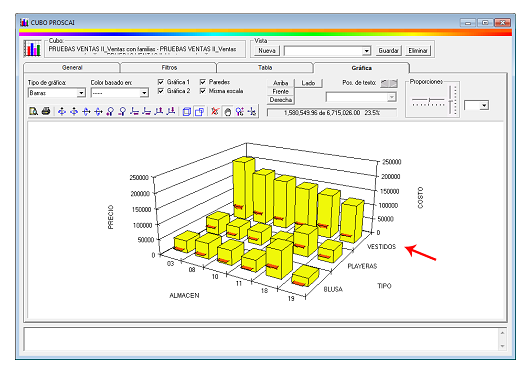
Task: Select the 3D cube view icon
Action: tap(187, 111)
